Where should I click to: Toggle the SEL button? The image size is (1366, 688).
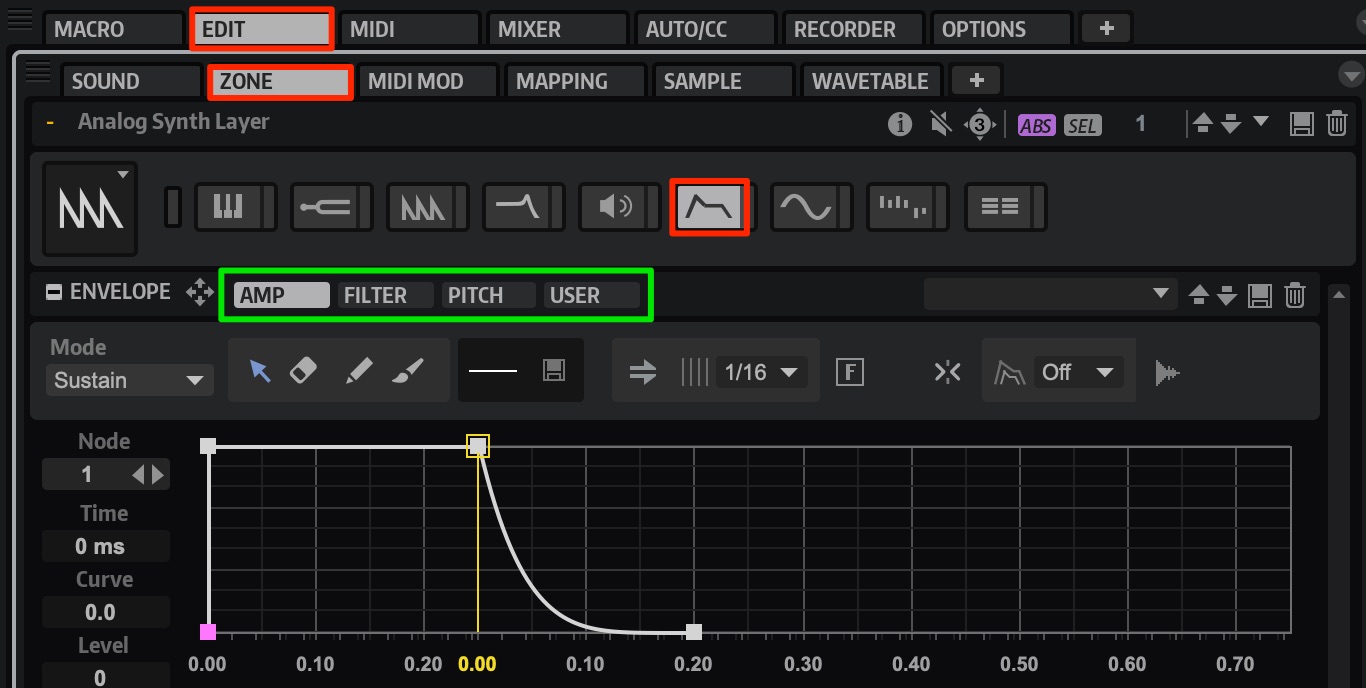[x=1082, y=125]
